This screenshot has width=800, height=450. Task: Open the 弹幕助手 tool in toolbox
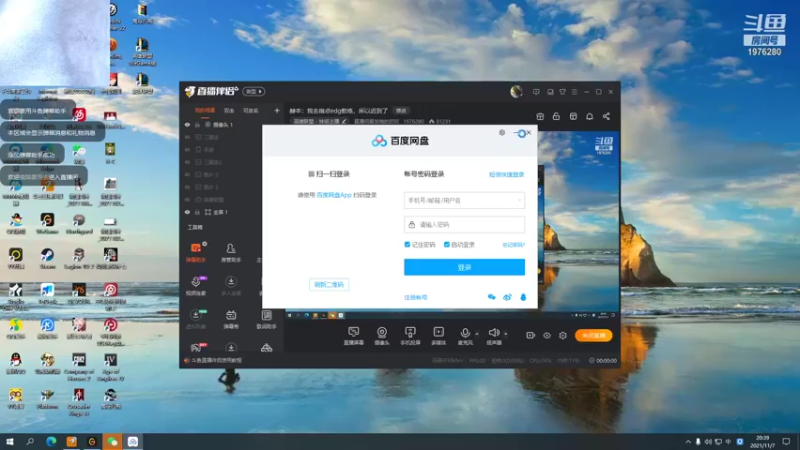point(196,252)
